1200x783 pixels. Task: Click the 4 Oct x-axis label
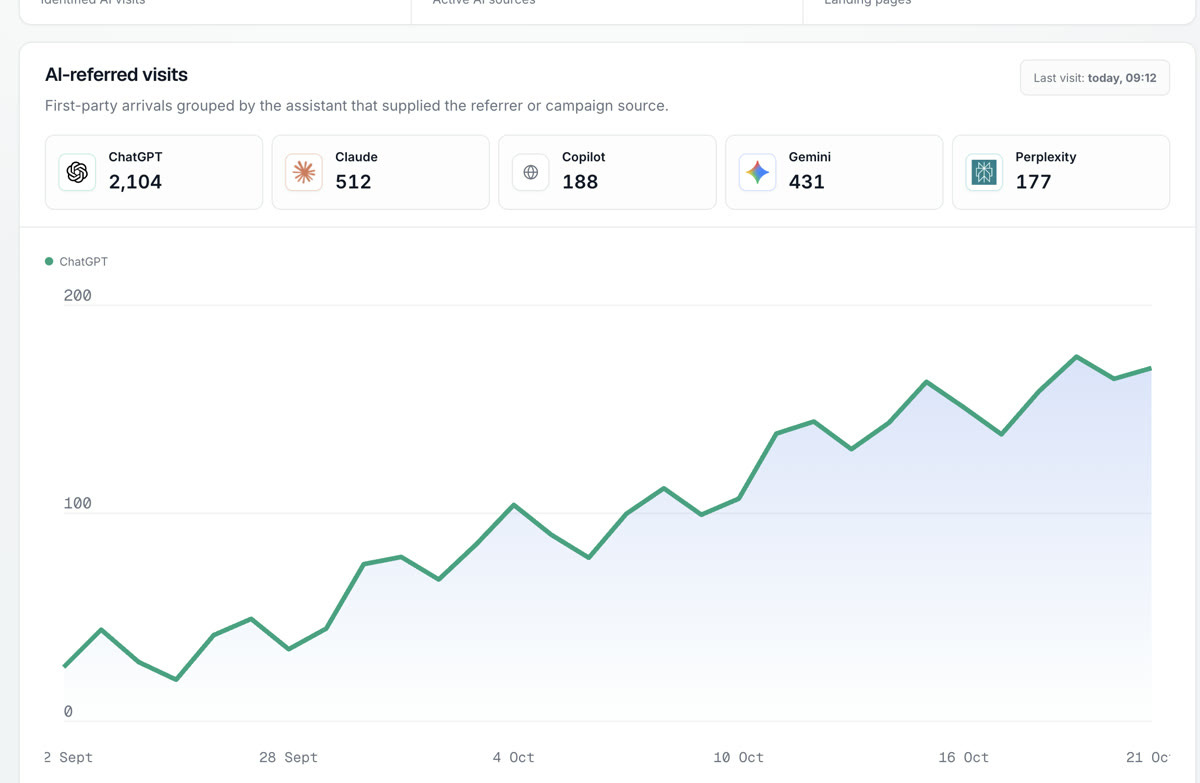513,757
